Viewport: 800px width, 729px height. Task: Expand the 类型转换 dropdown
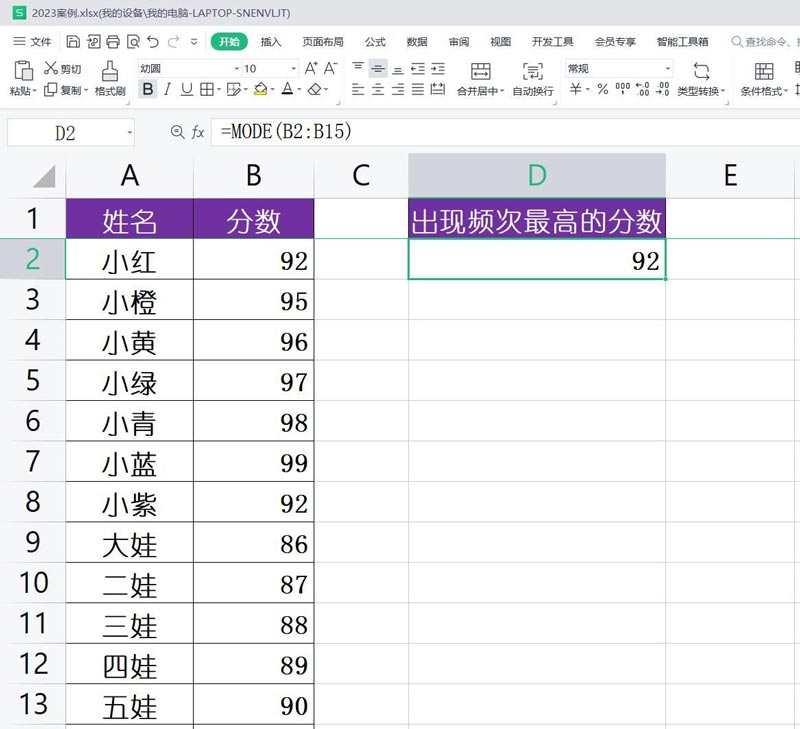[x=723, y=91]
